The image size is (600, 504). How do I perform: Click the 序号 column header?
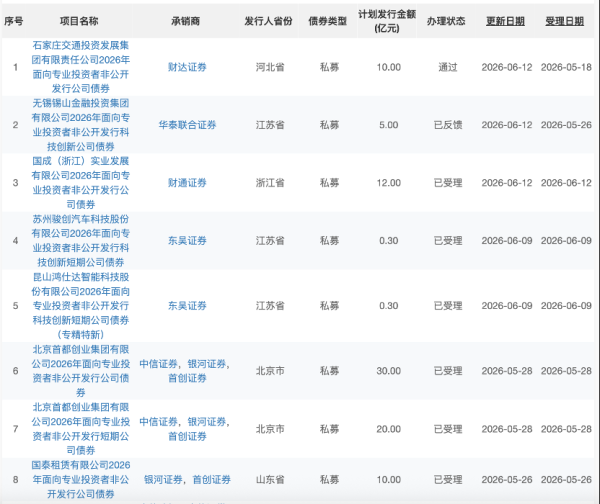tap(14, 21)
